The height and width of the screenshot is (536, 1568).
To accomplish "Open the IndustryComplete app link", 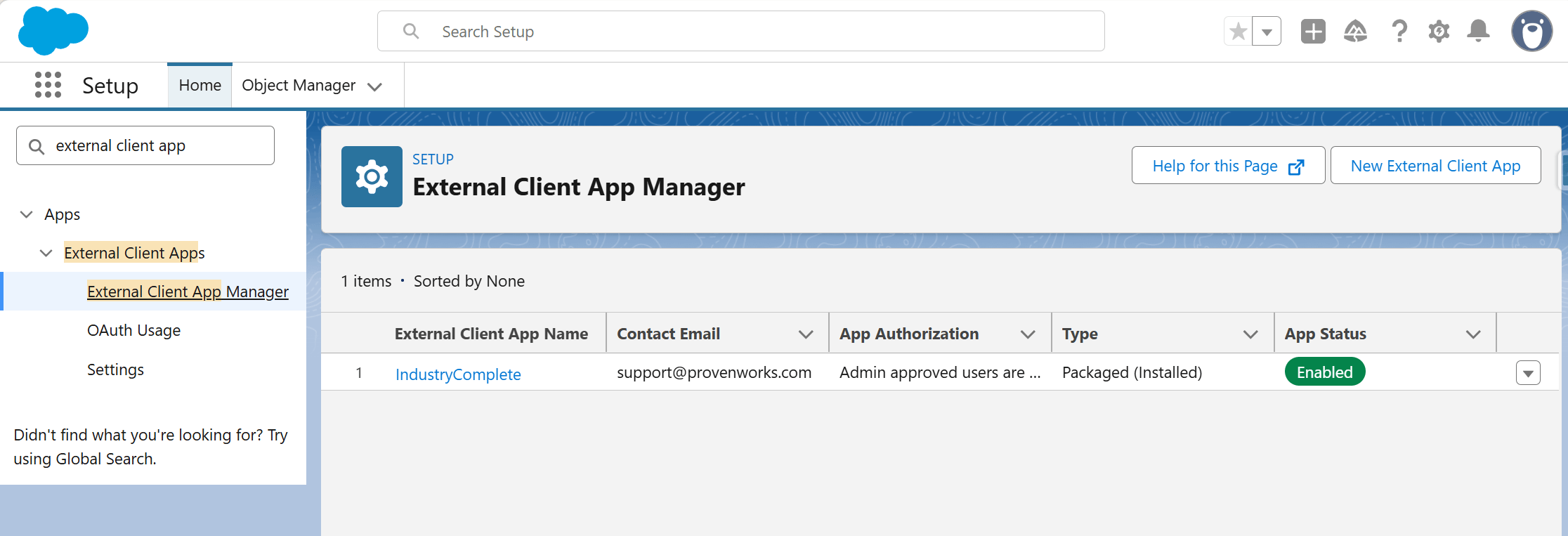I will (x=458, y=374).
